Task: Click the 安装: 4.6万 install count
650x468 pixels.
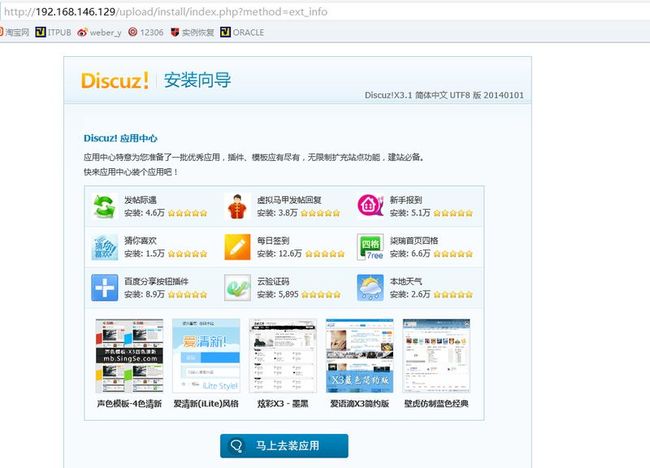Action: [x=145, y=213]
